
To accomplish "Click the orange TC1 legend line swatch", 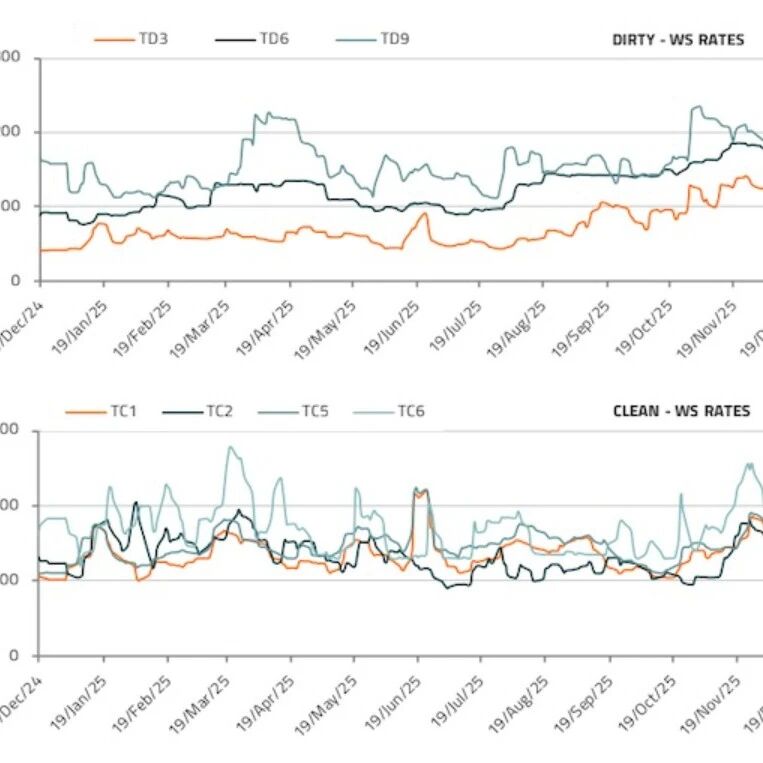I will [85, 412].
